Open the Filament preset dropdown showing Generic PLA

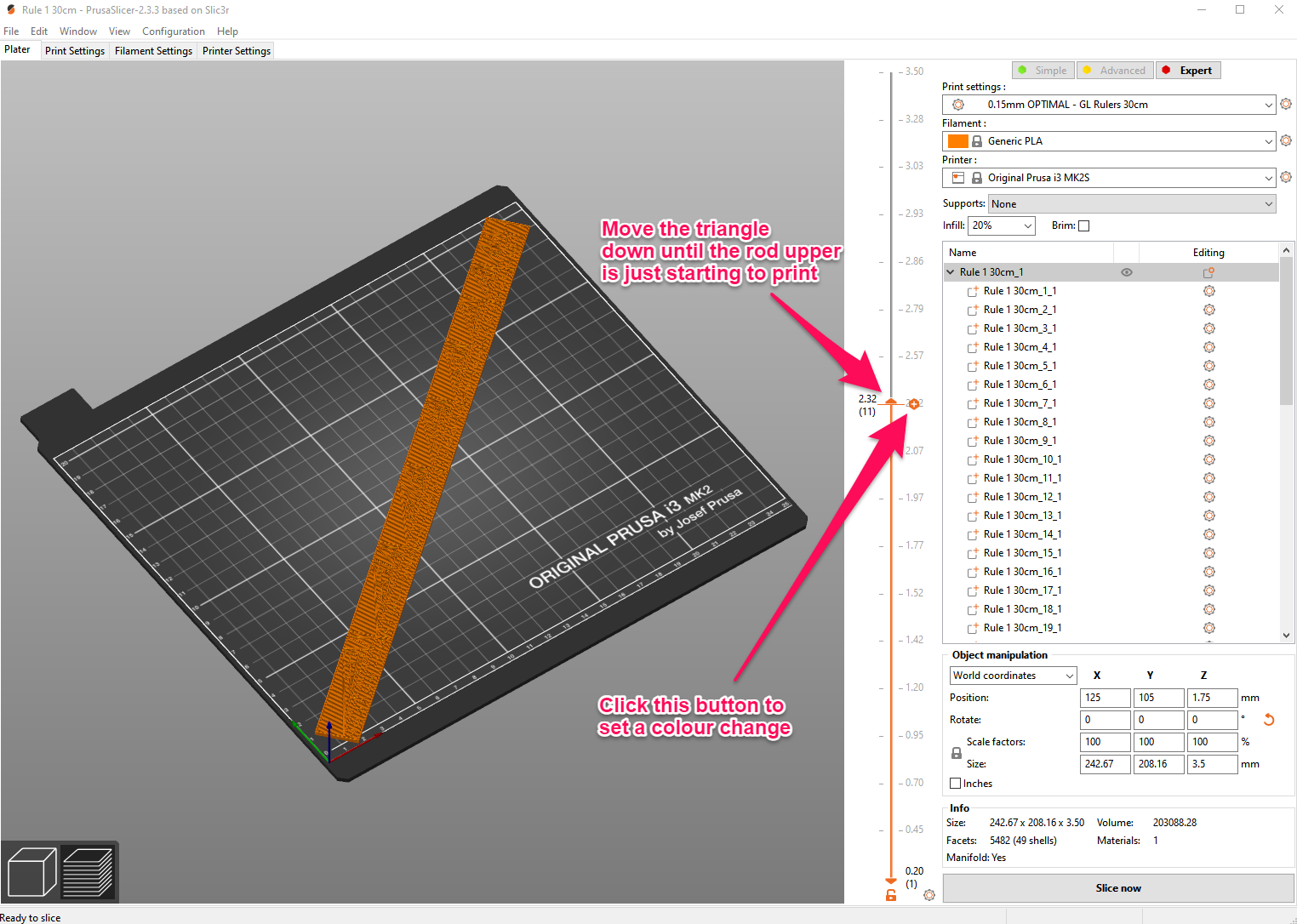tap(1109, 141)
